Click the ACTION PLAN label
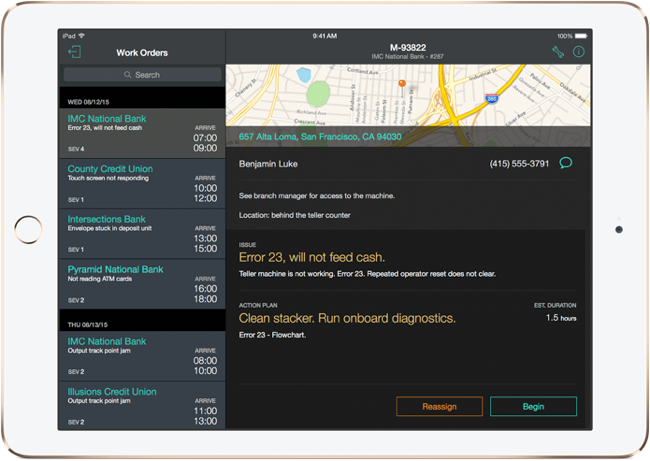Image resolution: width=650 pixels, height=461 pixels. (x=258, y=306)
